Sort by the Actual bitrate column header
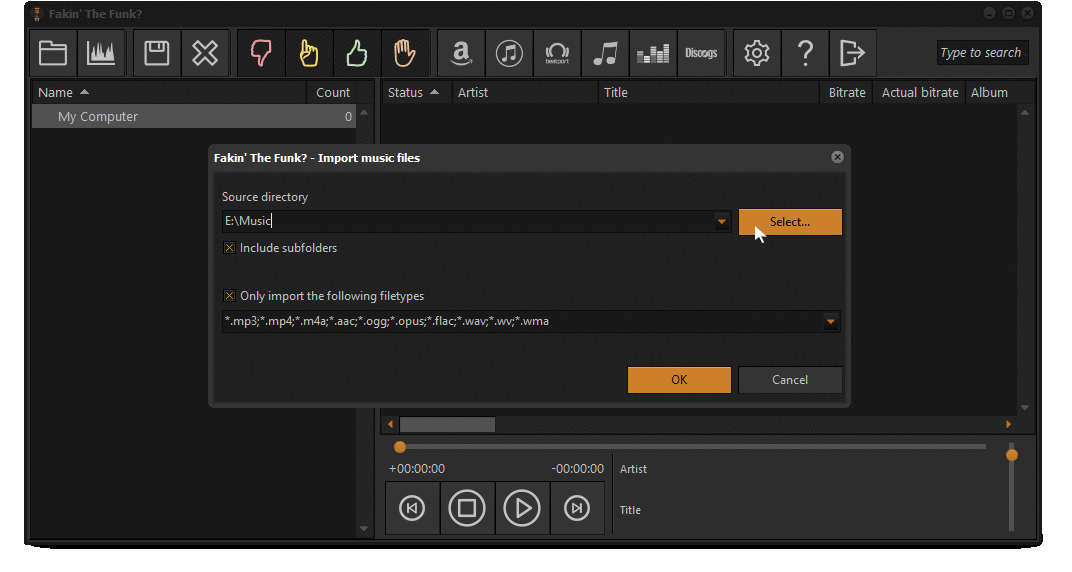 920,92
